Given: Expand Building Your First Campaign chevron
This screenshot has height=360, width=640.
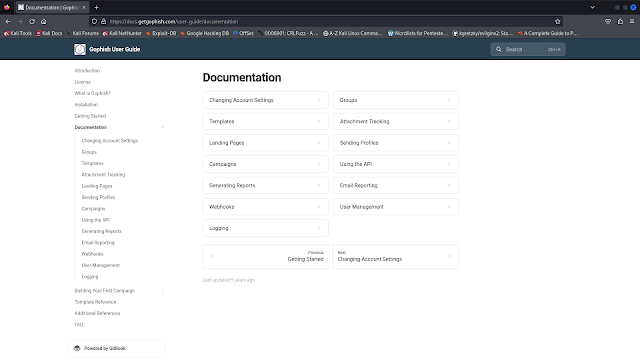Looking at the screenshot, I should (x=162, y=291).
